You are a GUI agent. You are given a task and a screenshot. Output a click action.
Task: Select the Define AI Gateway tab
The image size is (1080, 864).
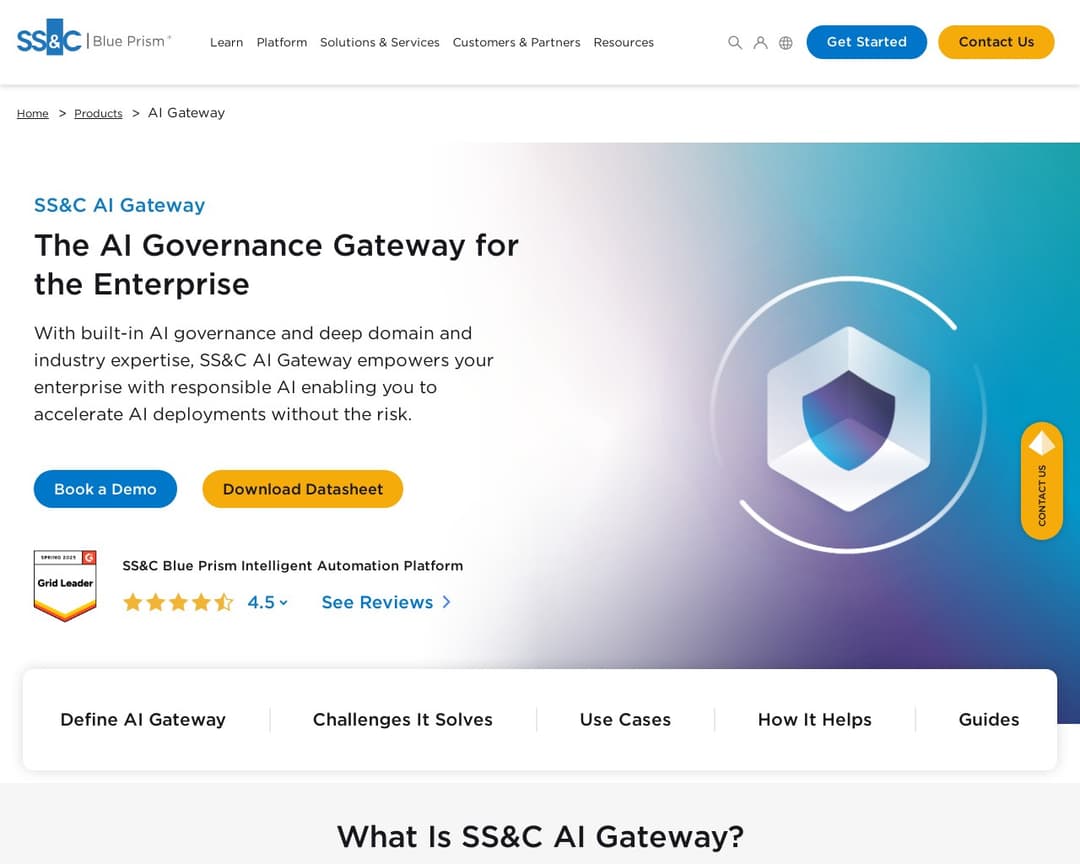pos(143,719)
